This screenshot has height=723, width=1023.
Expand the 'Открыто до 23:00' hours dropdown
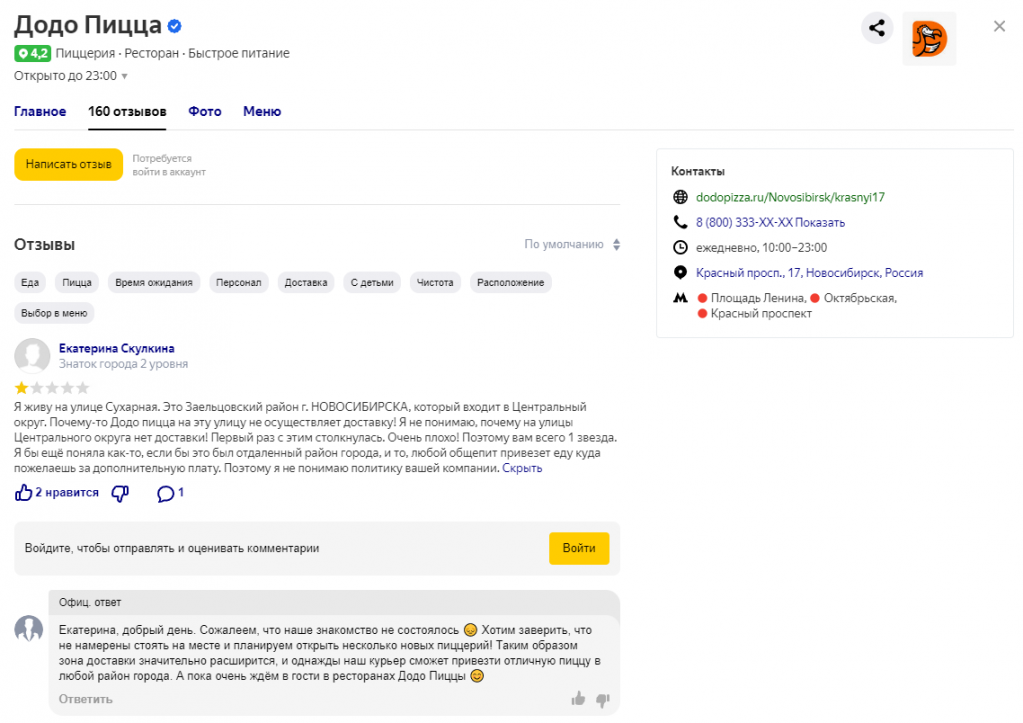coord(70,76)
